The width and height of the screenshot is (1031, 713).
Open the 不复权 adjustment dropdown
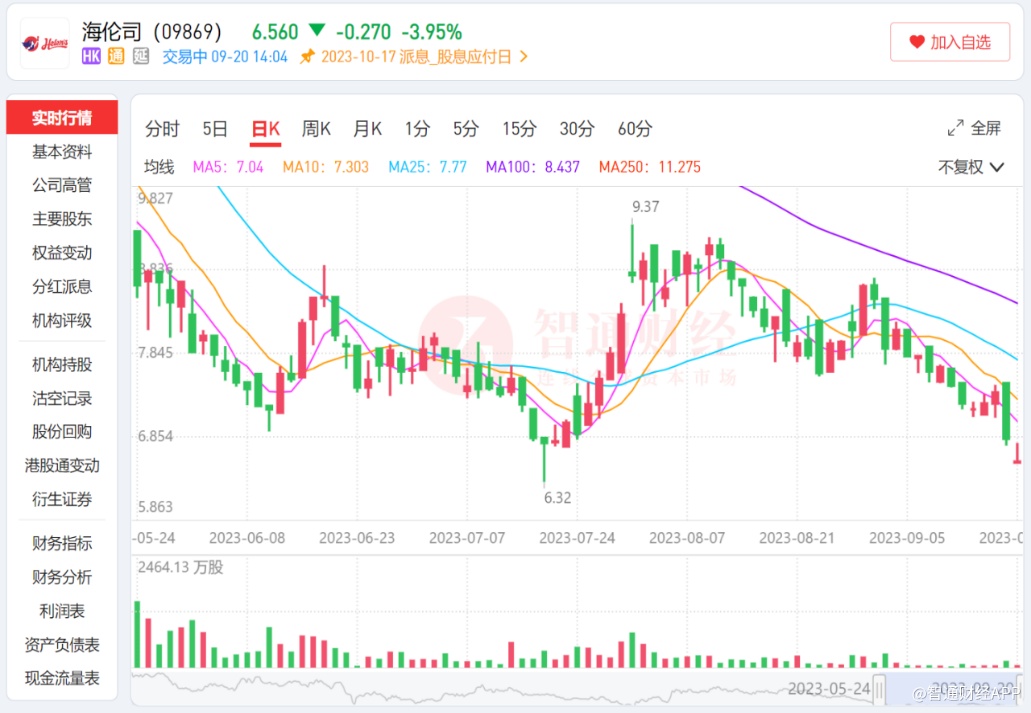[x=971, y=167]
